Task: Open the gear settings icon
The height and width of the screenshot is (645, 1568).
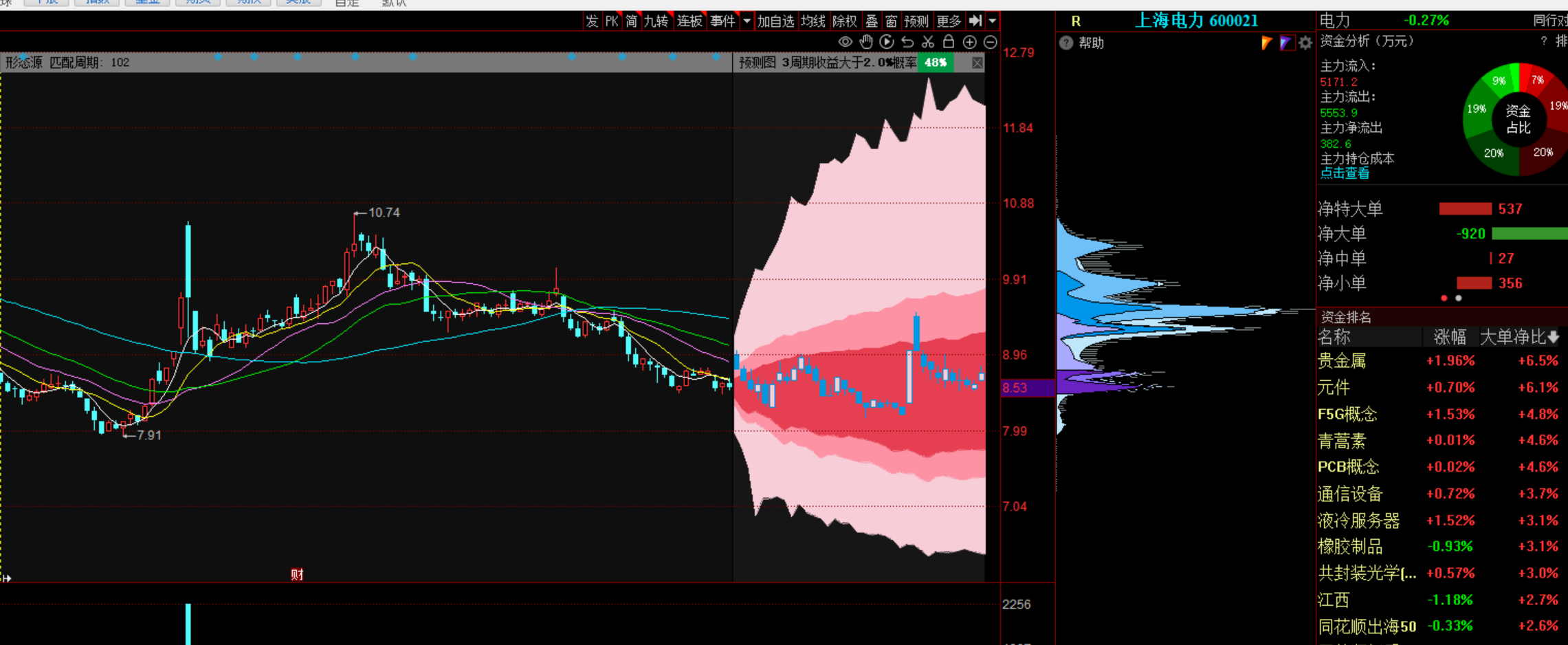Action: (x=1305, y=43)
